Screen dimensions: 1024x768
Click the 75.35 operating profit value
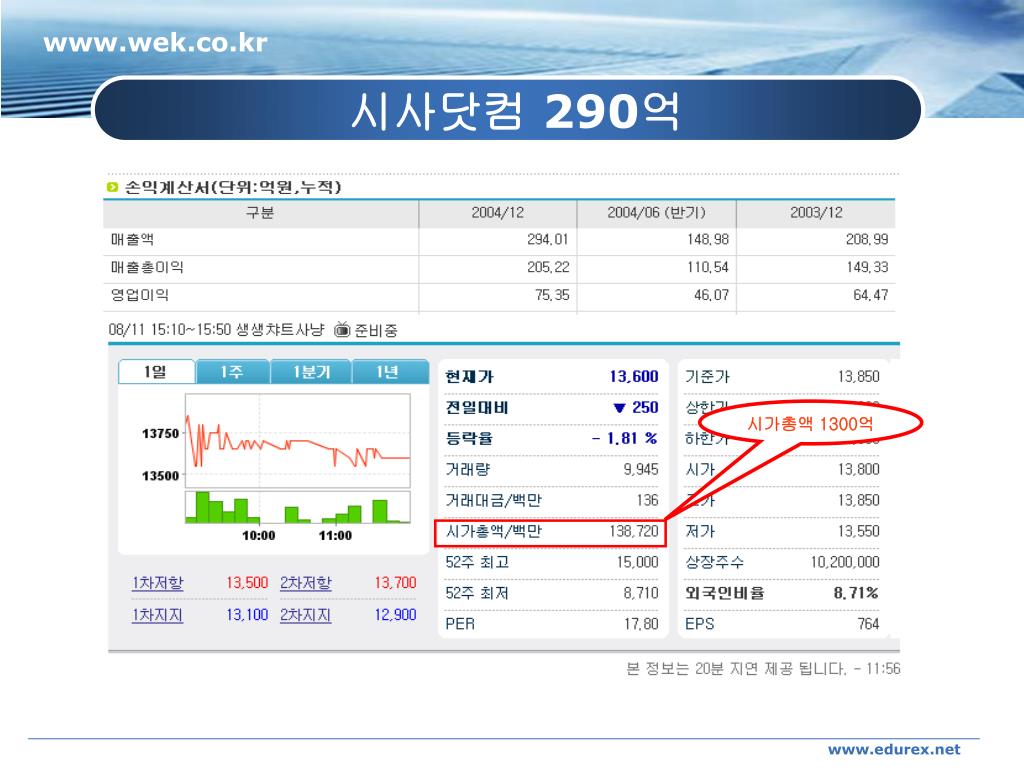(x=552, y=295)
